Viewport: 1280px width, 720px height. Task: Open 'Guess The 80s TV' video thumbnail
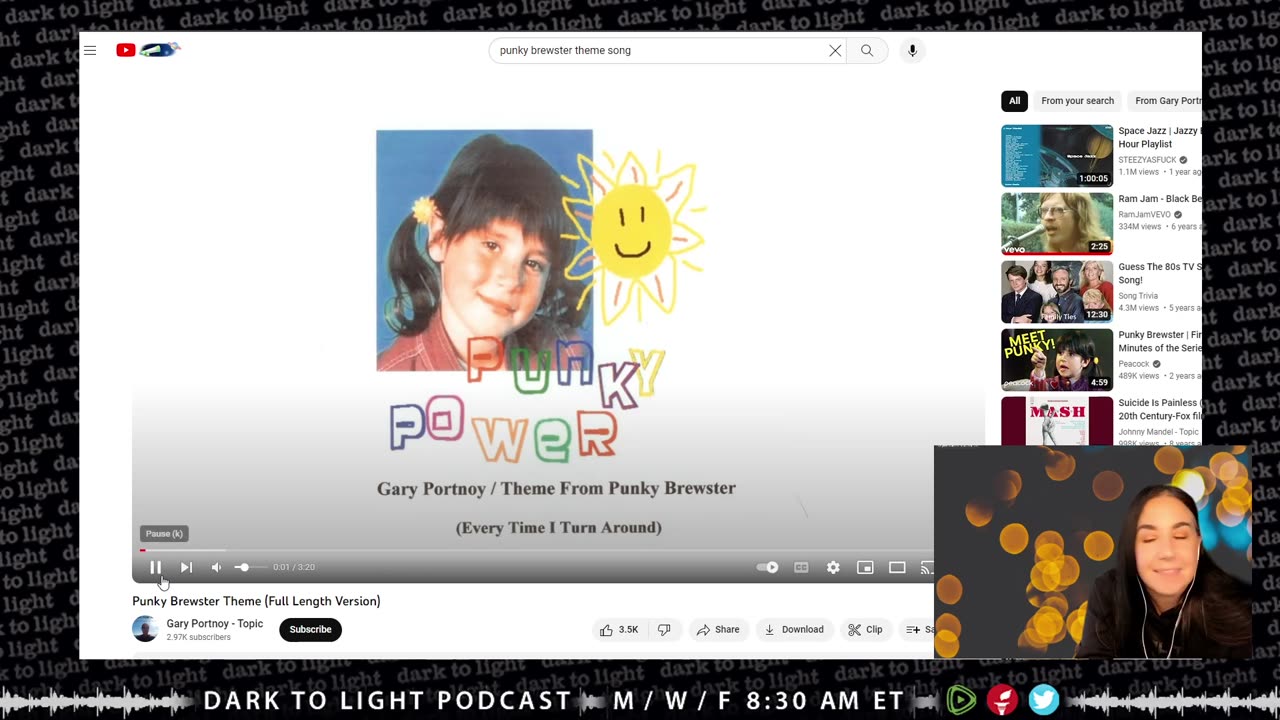(x=1057, y=292)
